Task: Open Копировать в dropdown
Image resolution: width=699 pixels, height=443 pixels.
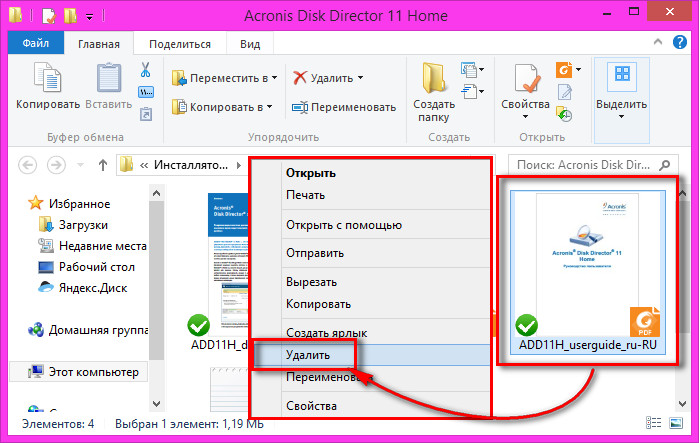Action: [270, 107]
